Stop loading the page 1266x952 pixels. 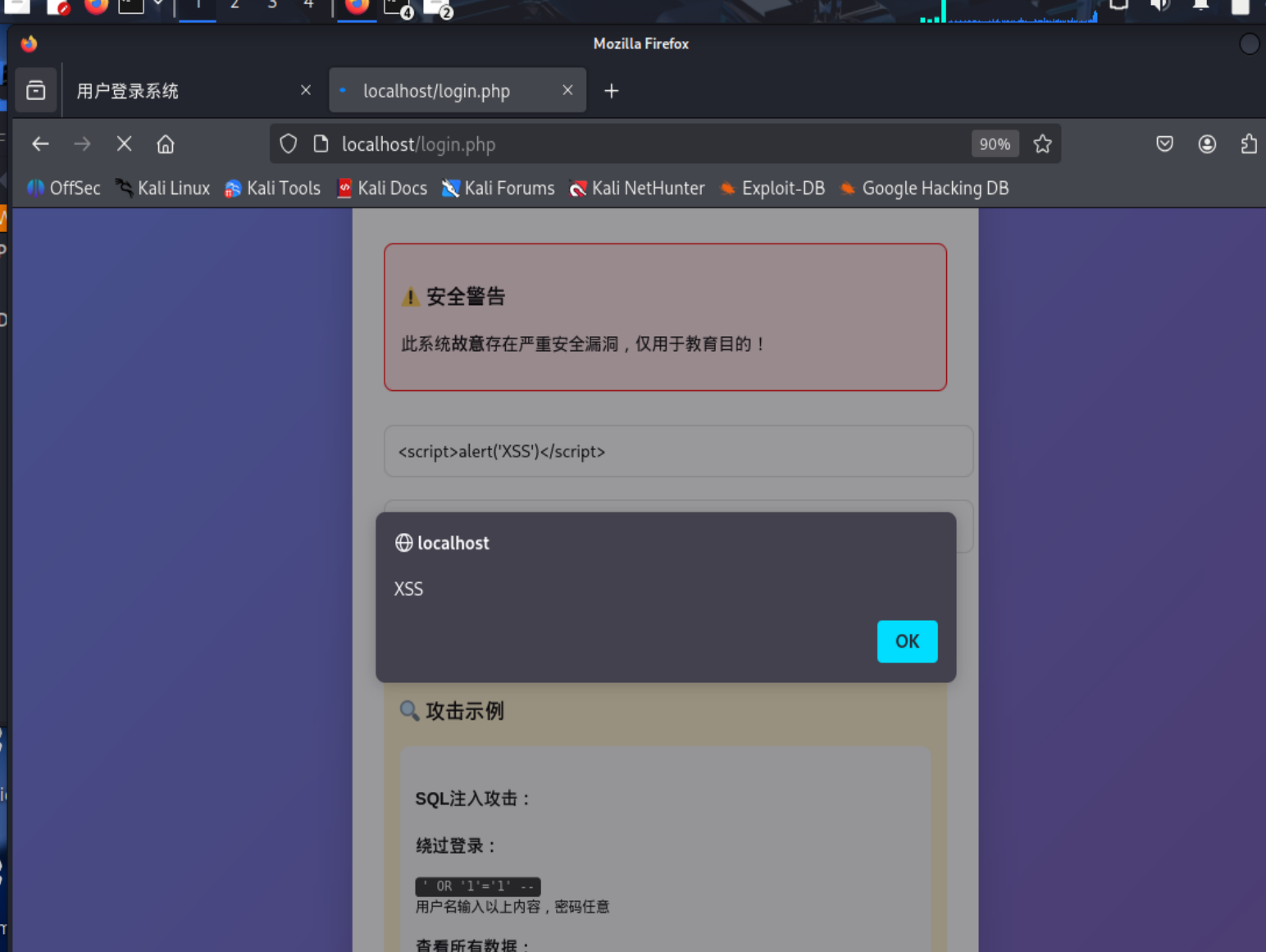[124, 144]
